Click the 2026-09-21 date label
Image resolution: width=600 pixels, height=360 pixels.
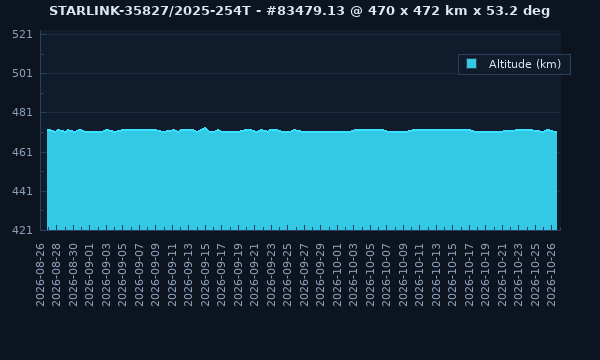254,274
